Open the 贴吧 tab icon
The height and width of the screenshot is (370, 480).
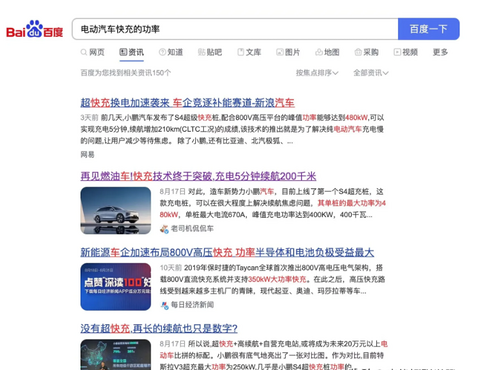201,52
